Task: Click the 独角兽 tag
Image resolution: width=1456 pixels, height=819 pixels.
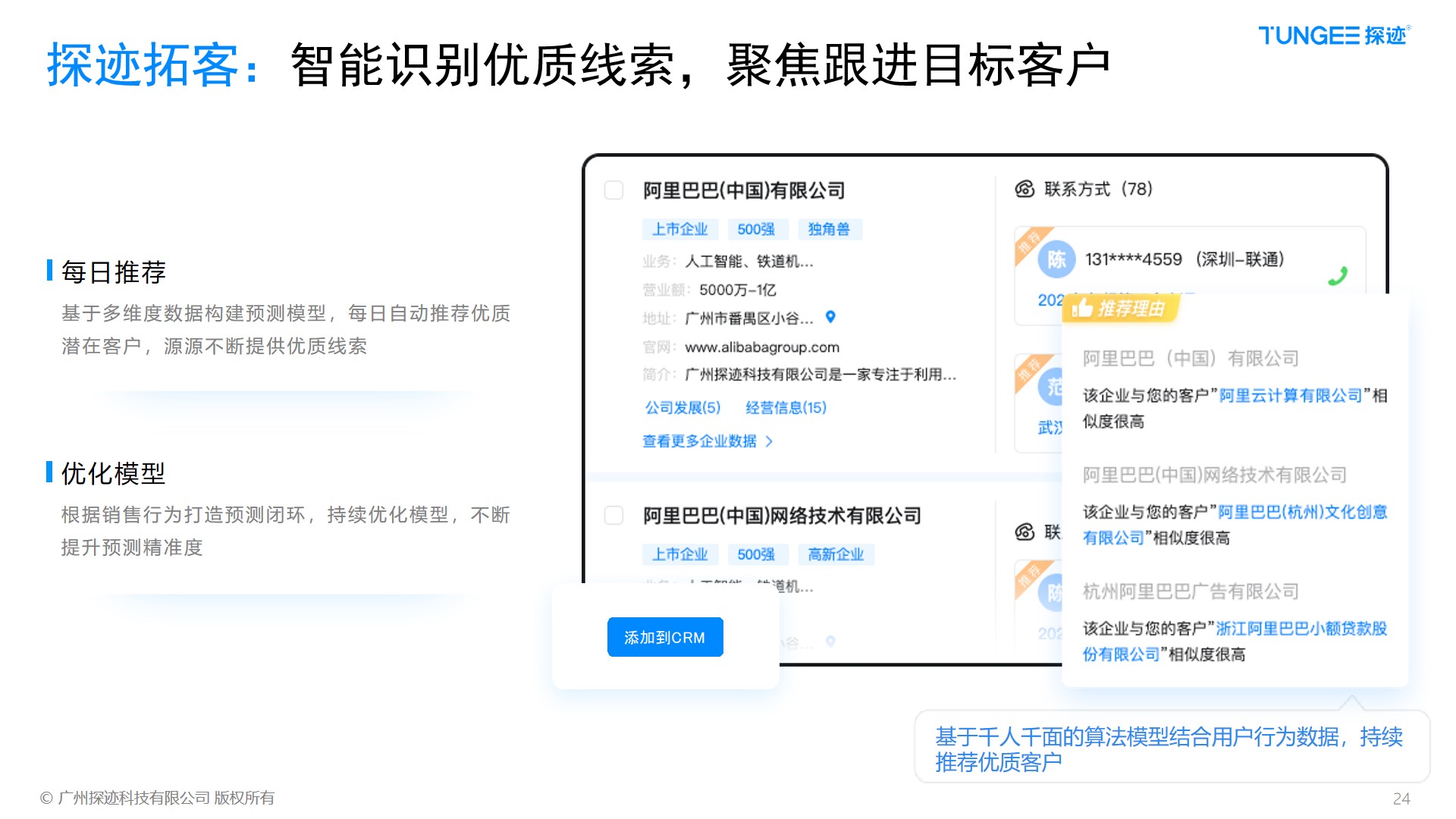Action: point(828,229)
